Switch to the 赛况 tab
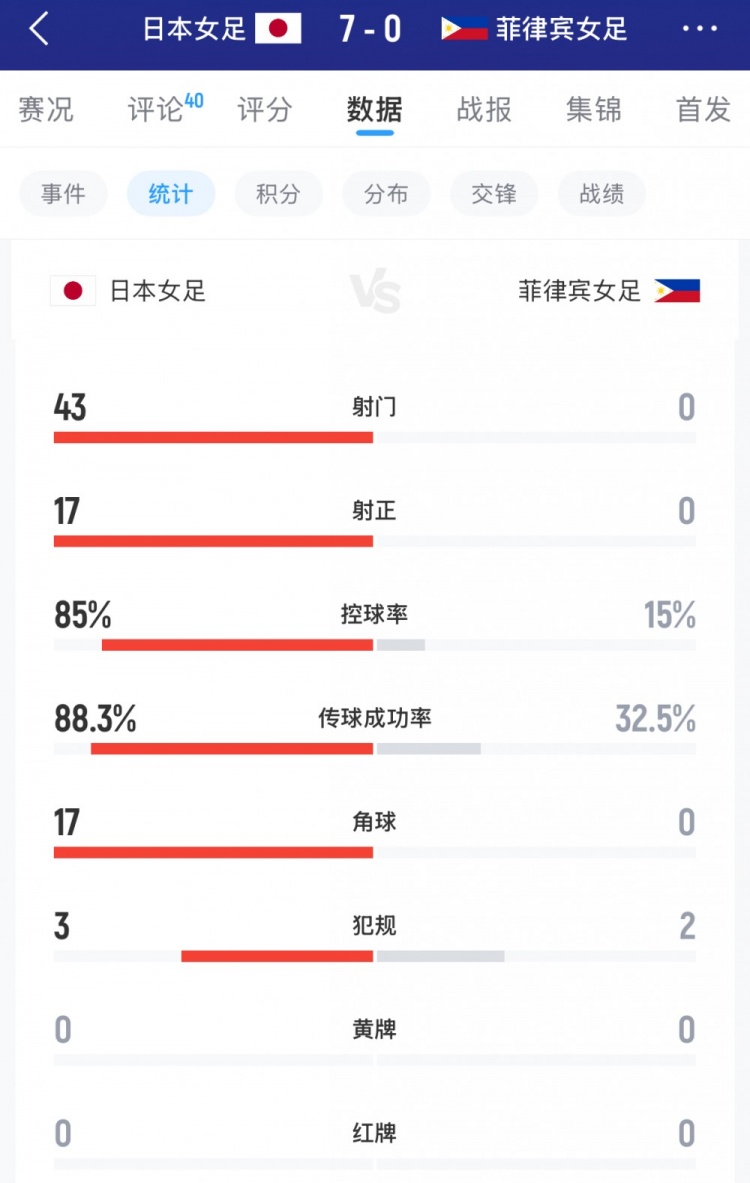 tap(46, 111)
